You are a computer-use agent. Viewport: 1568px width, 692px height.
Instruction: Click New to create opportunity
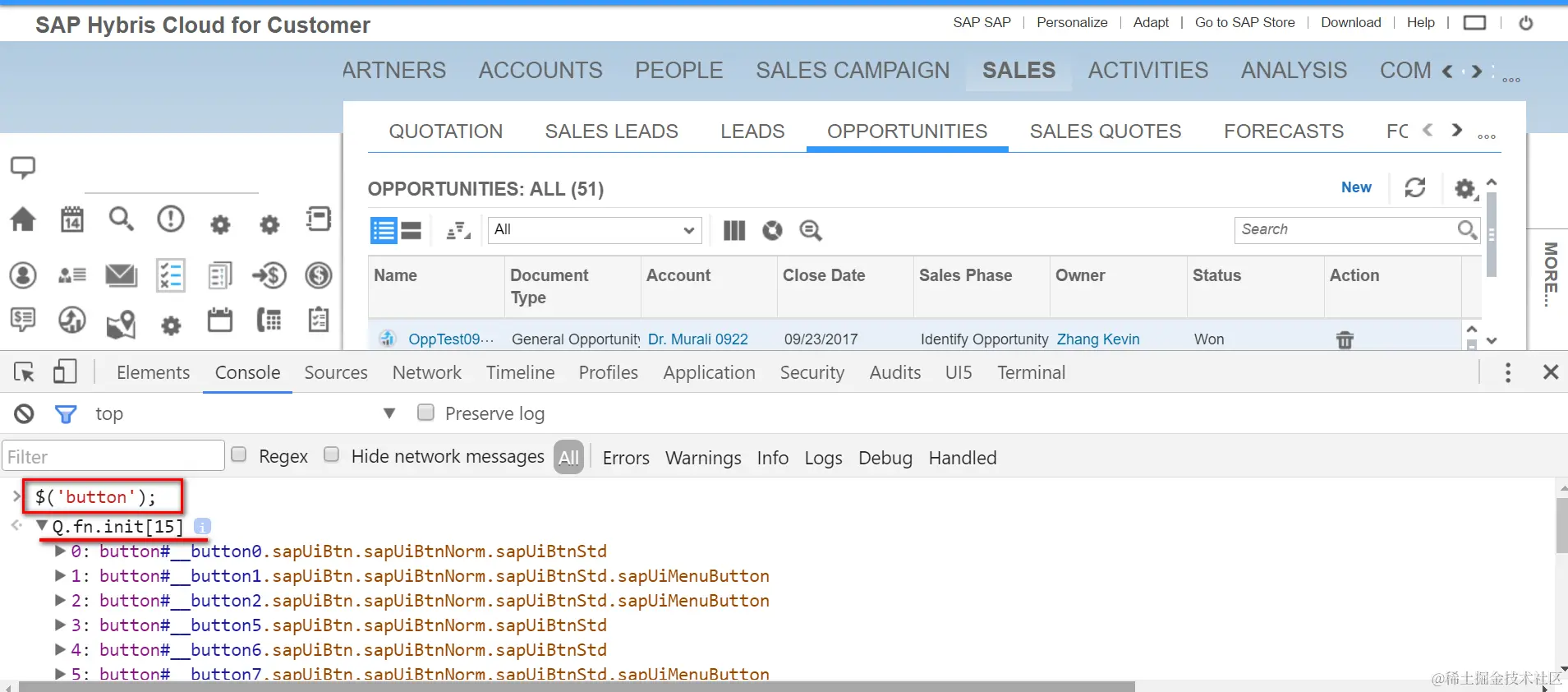(x=1356, y=187)
